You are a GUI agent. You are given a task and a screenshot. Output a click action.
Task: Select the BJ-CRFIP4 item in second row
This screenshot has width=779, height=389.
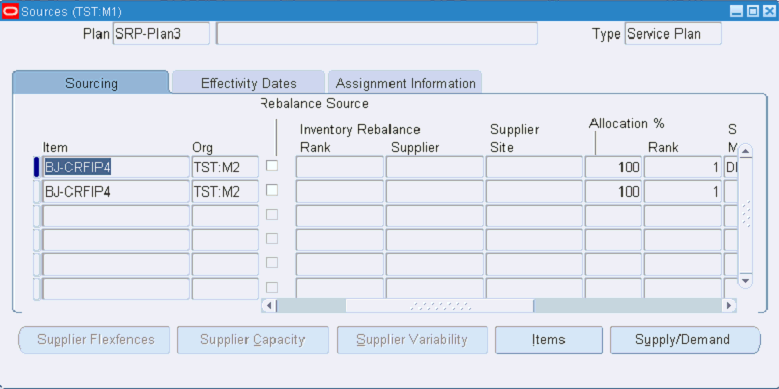click(x=115, y=191)
